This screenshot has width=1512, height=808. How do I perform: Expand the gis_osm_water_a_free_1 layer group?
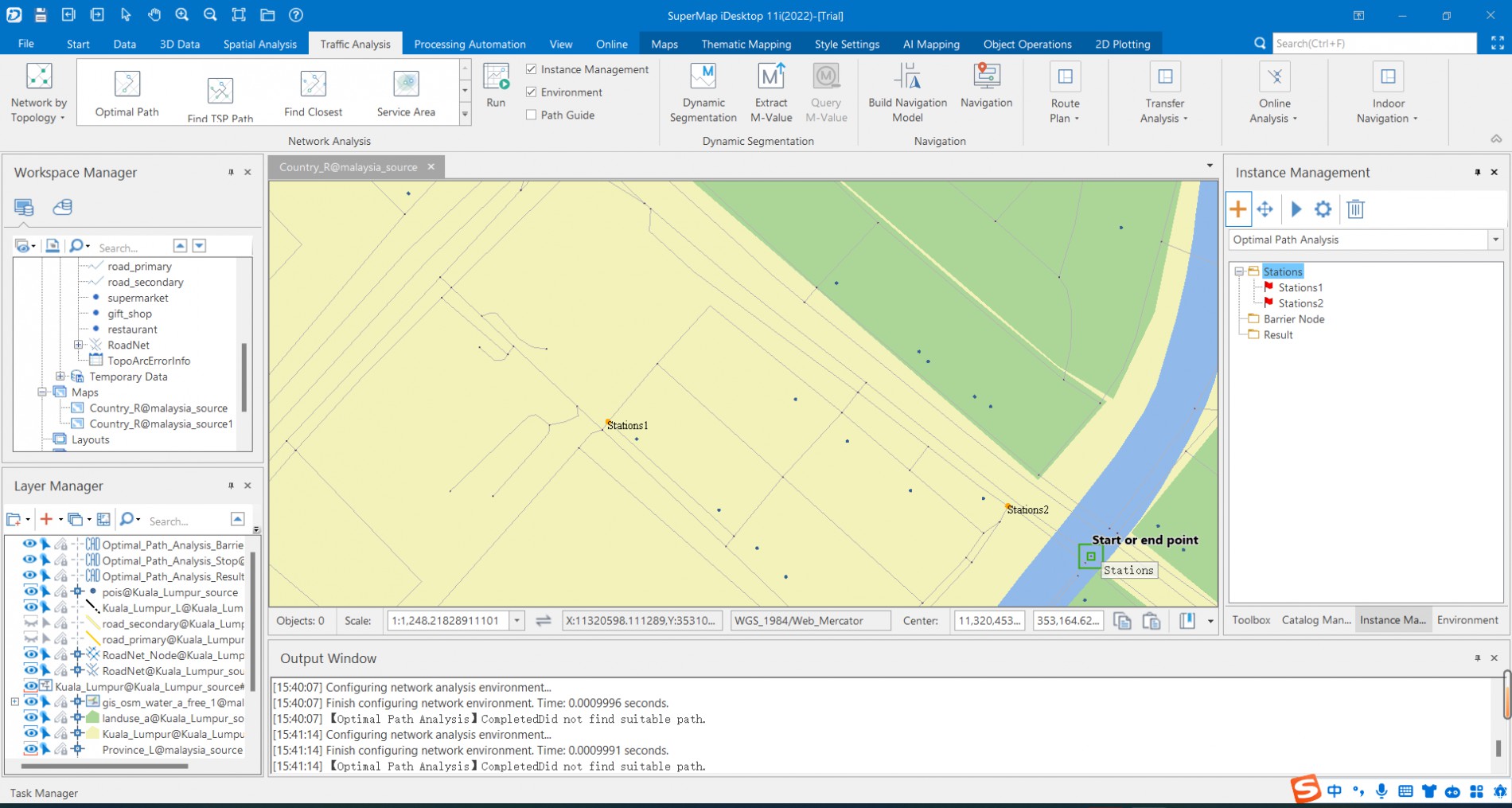14,702
